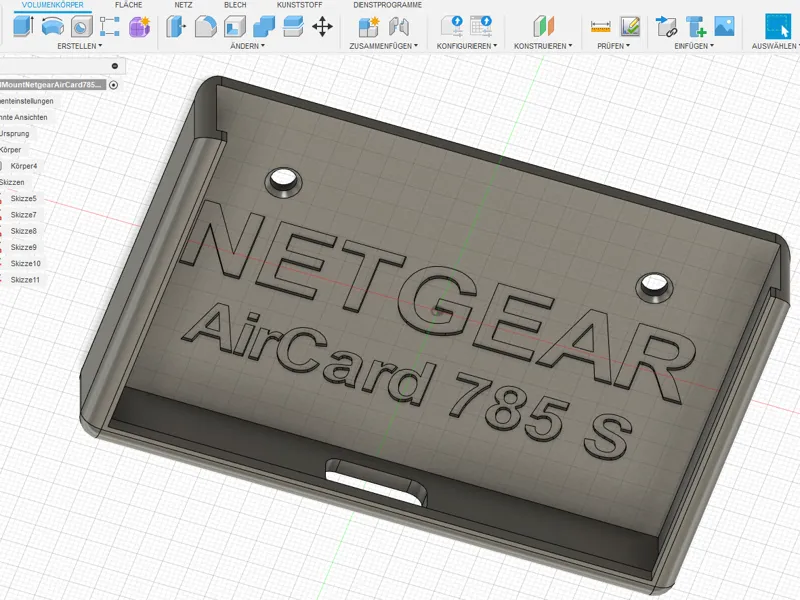This screenshot has width=800, height=600.
Task: Select Skizze8 in the browser
Action: 23,231
